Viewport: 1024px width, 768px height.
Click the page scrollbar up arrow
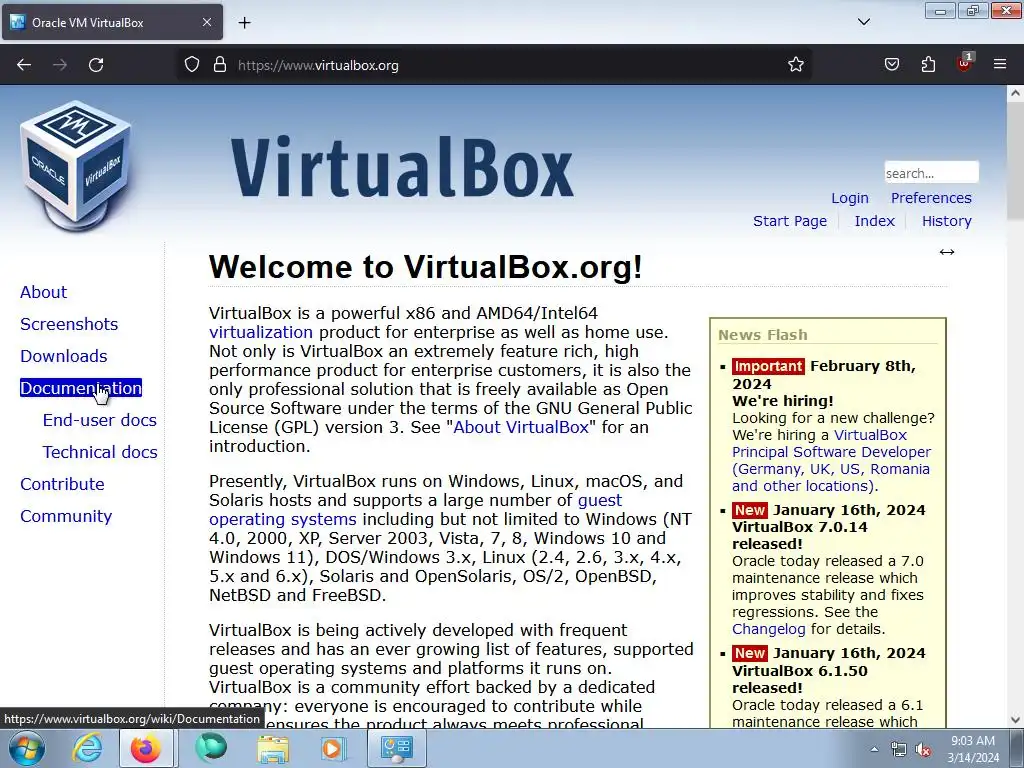pyautogui.click(x=1015, y=93)
